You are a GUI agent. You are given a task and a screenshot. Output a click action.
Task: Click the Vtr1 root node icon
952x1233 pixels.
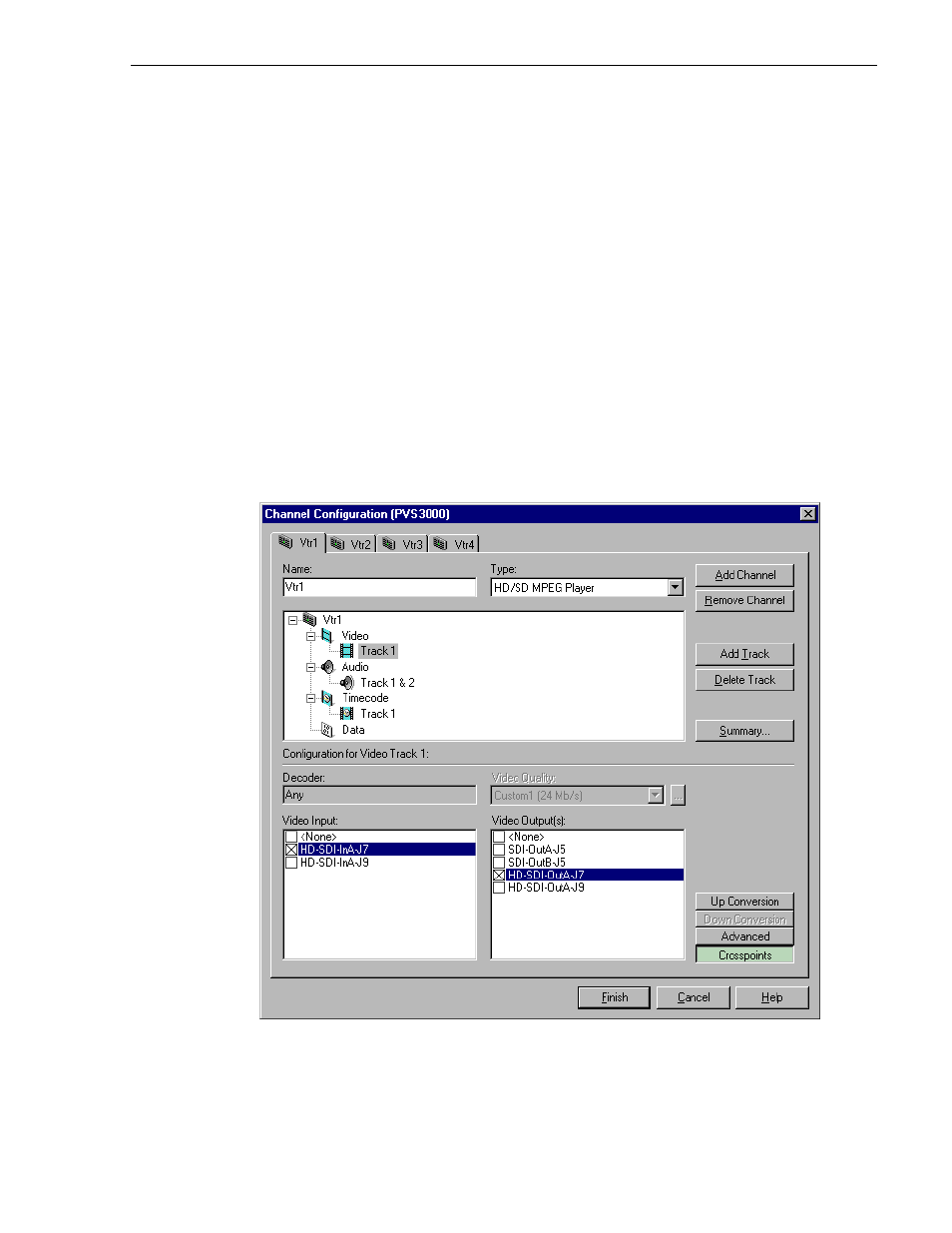coord(309,620)
